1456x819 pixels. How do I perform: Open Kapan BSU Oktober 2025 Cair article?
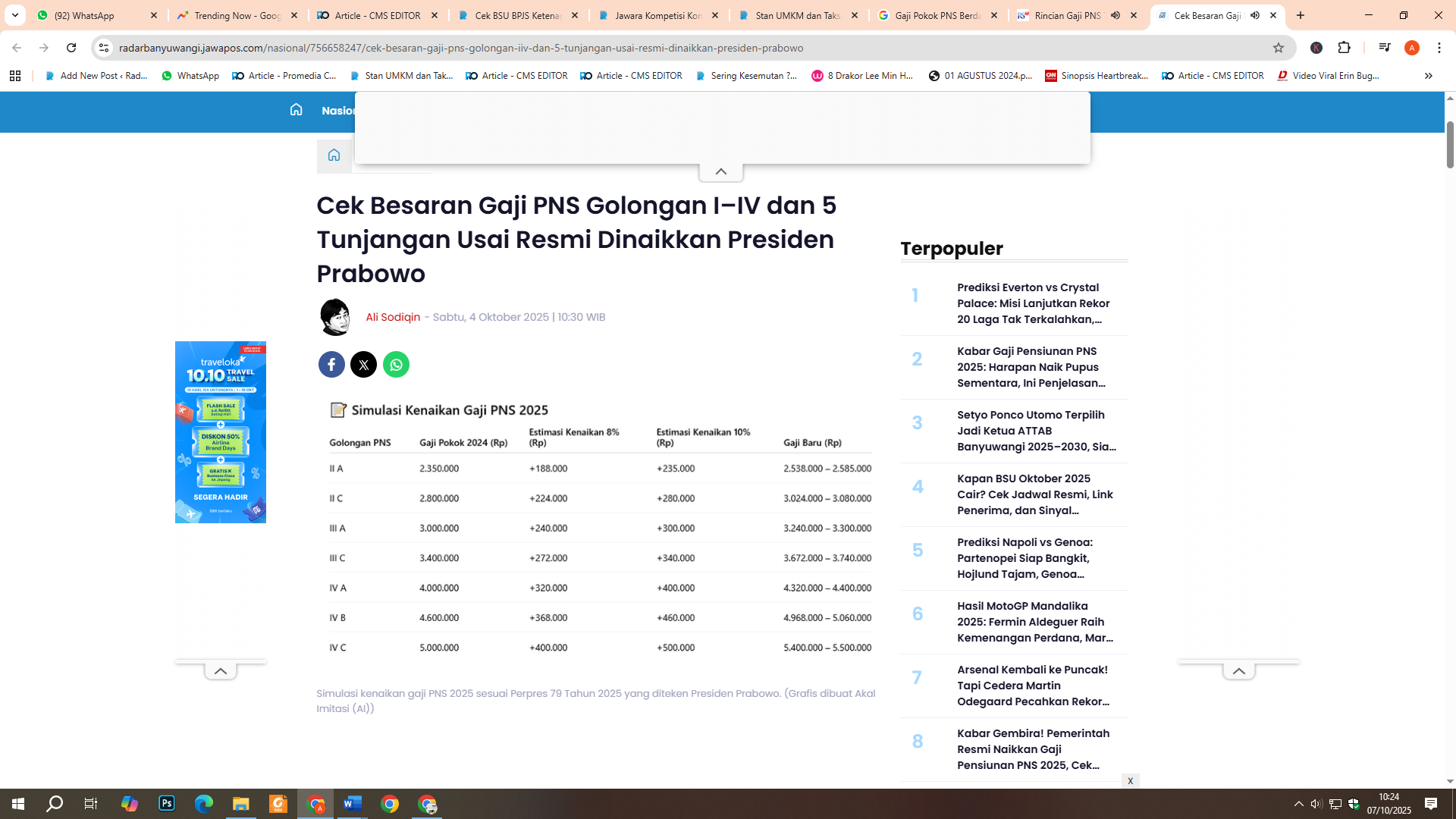[x=1035, y=494]
